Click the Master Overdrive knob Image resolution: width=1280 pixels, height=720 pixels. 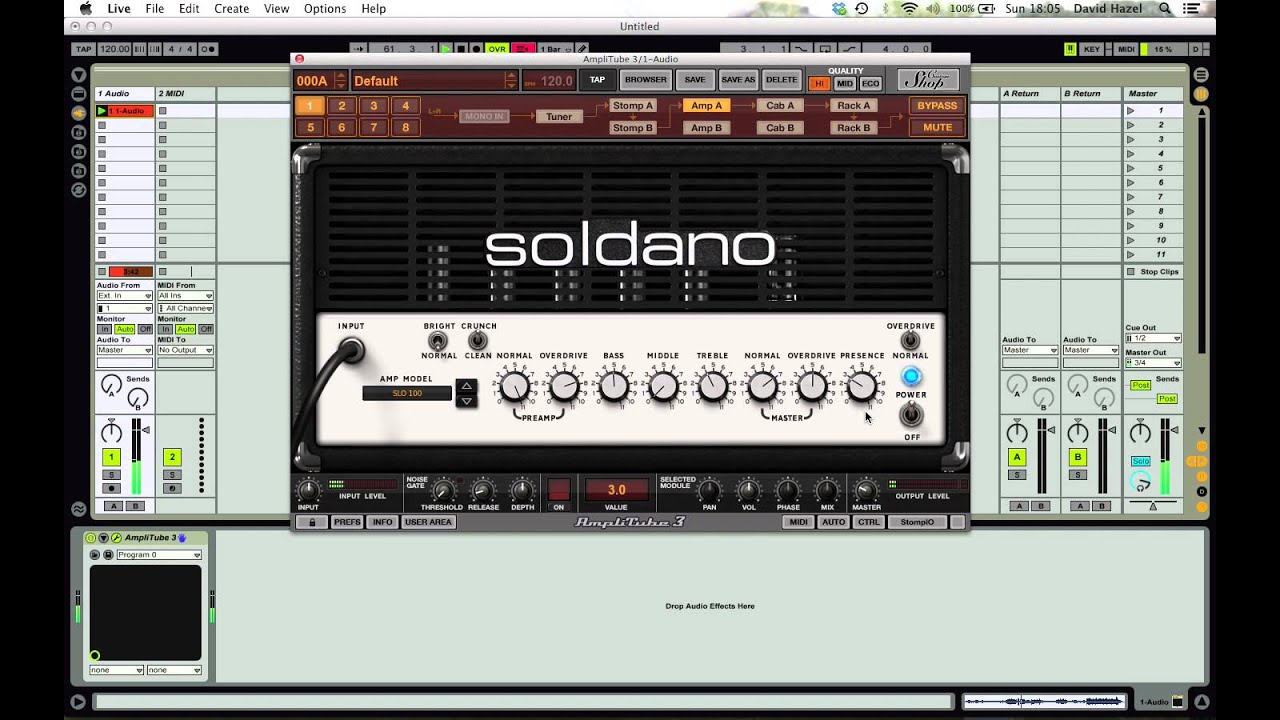coord(812,386)
